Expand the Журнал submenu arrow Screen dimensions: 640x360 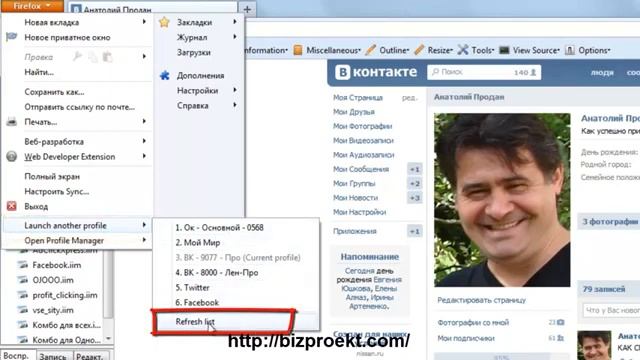click(235, 37)
